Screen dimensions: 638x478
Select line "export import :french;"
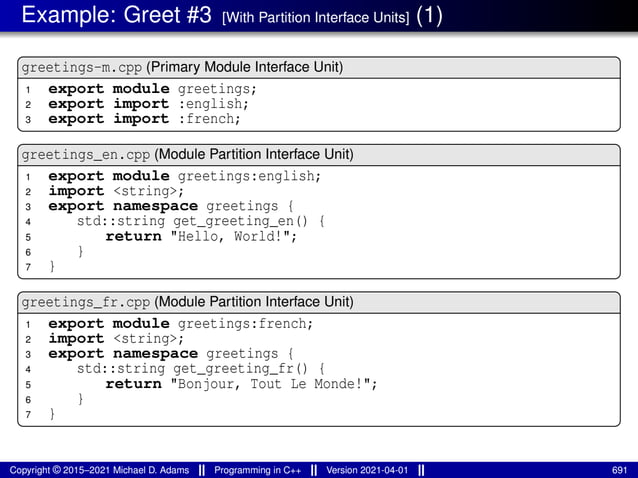[x=144, y=119]
